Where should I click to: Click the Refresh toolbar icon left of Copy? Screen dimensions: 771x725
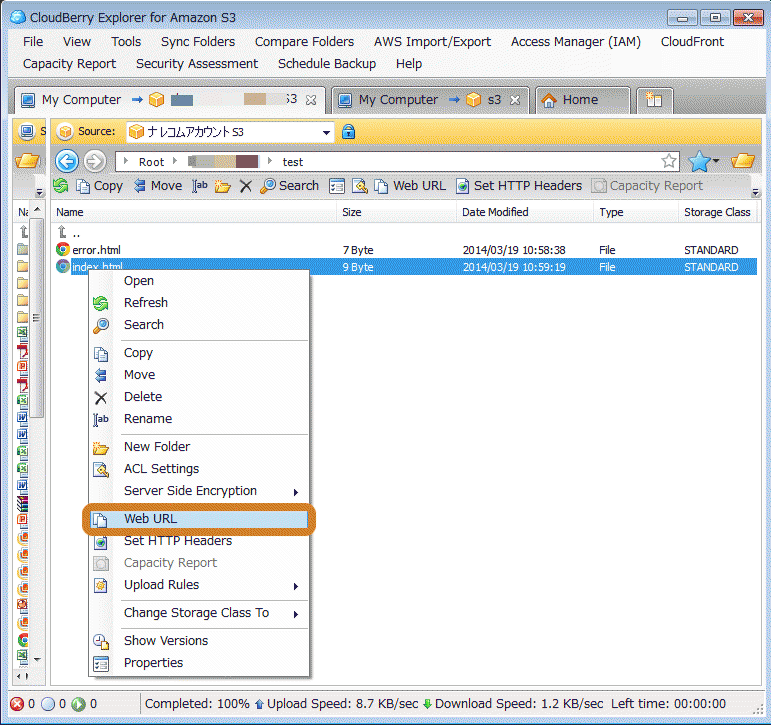60,186
